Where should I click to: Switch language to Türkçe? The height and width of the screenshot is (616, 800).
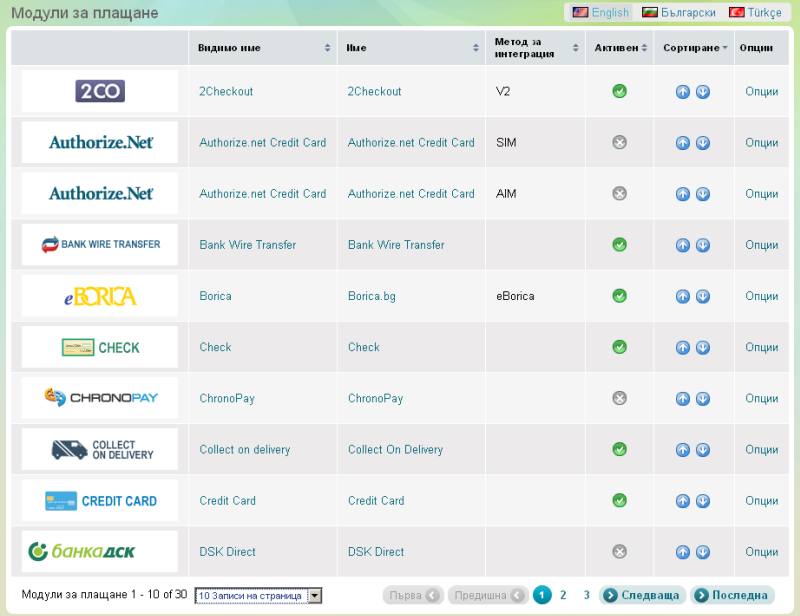755,13
